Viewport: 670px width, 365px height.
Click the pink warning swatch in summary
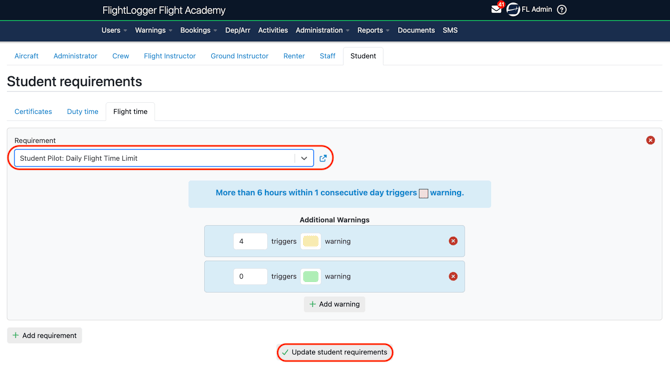[423, 194]
